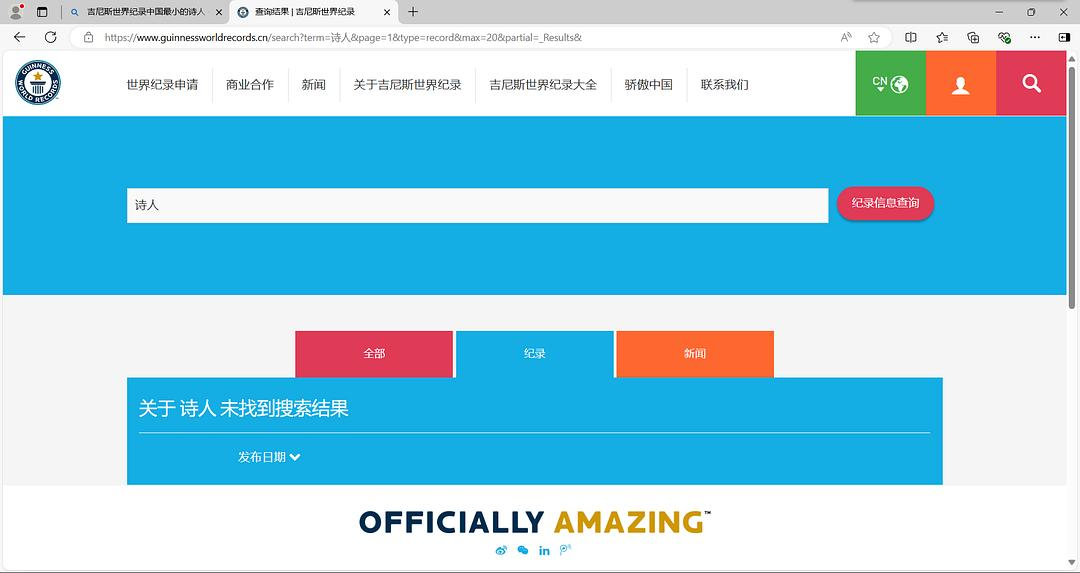Open the 骄傲中国 navigation item
Screen dimensions: 1080x573
point(648,85)
